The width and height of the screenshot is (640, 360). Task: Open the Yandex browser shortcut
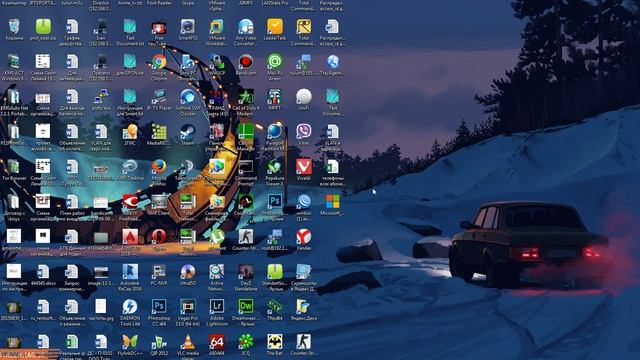(304, 237)
